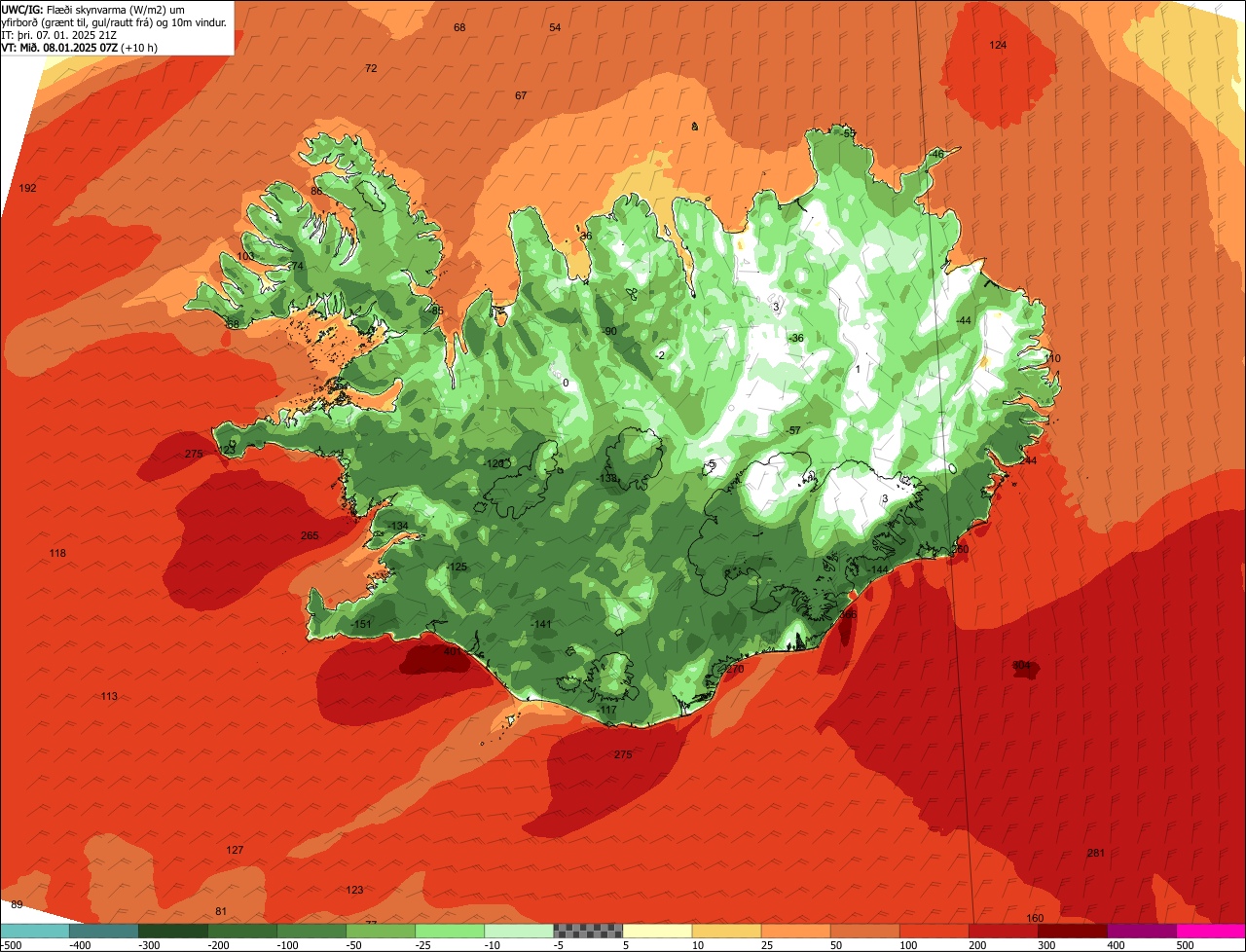Select the map value -134
Viewport: 1246px width, 952px height.
coord(397,526)
